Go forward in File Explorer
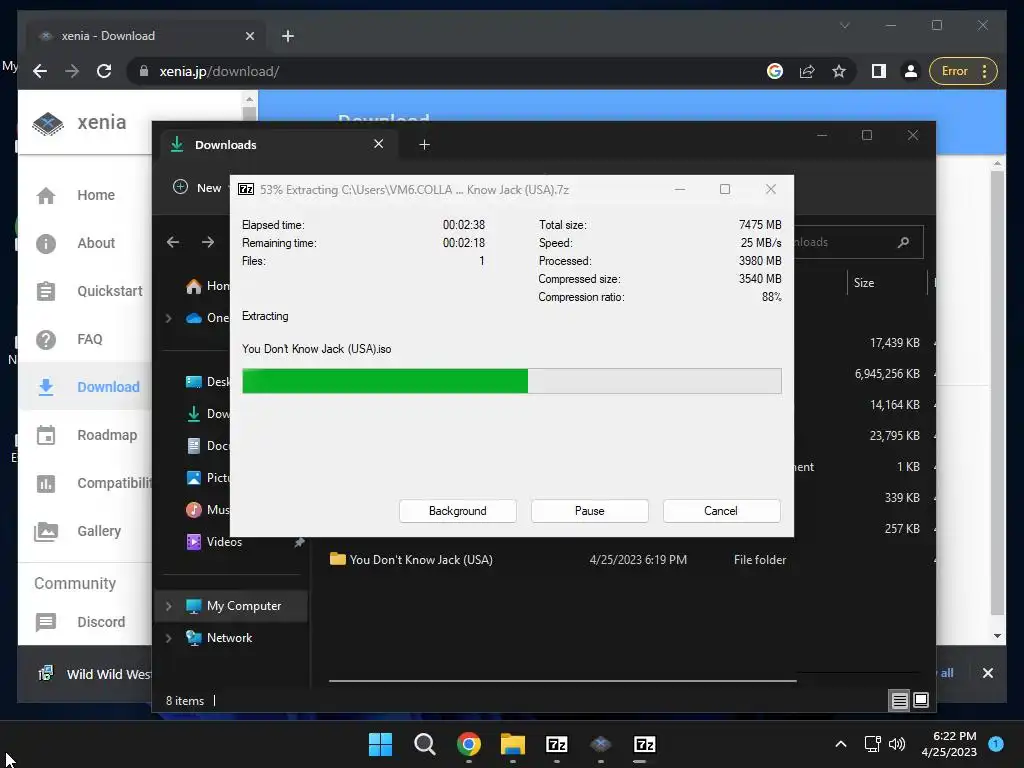Screen dimensions: 1024x768 pyautogui.click(x=208, y=242)
